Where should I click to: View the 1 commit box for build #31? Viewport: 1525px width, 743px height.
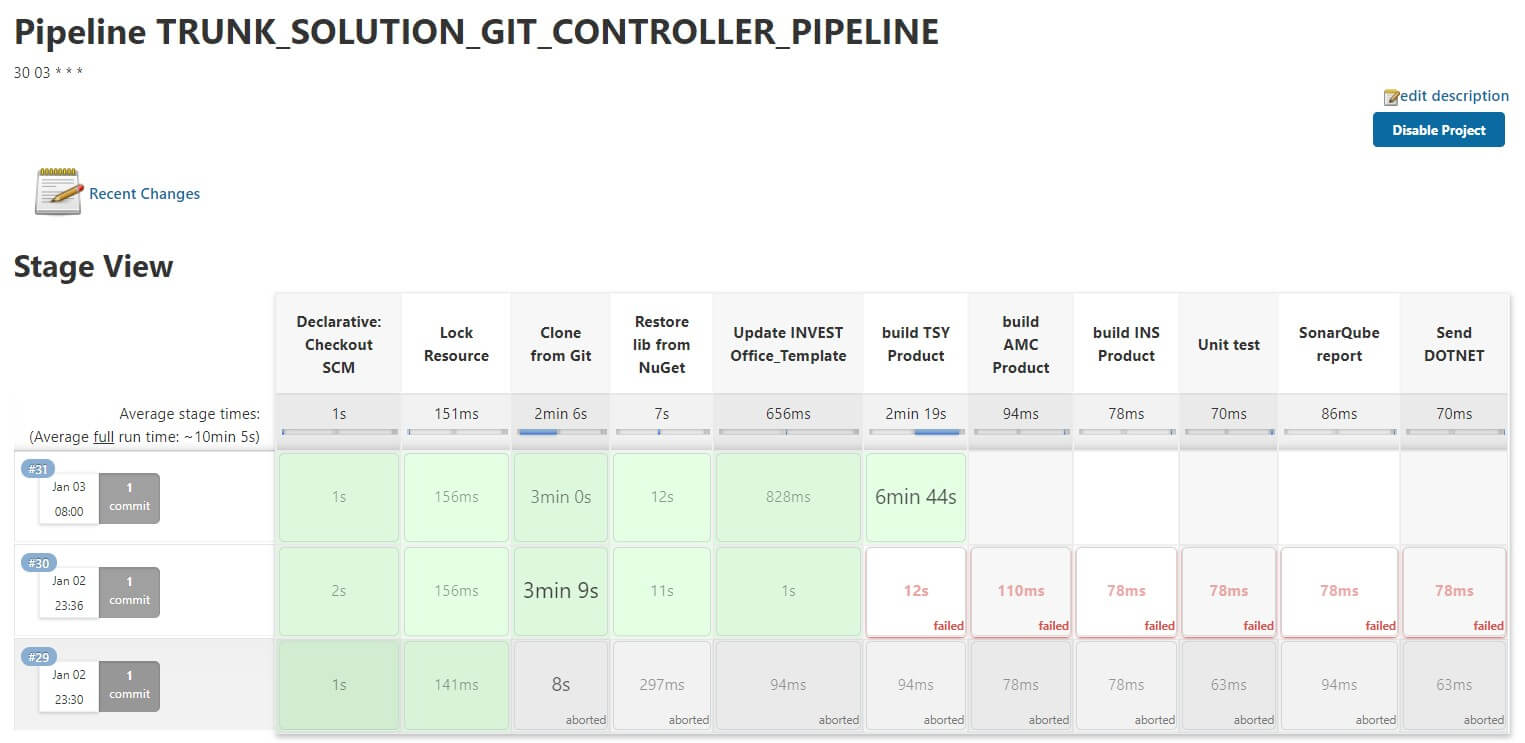click(129, 498)
